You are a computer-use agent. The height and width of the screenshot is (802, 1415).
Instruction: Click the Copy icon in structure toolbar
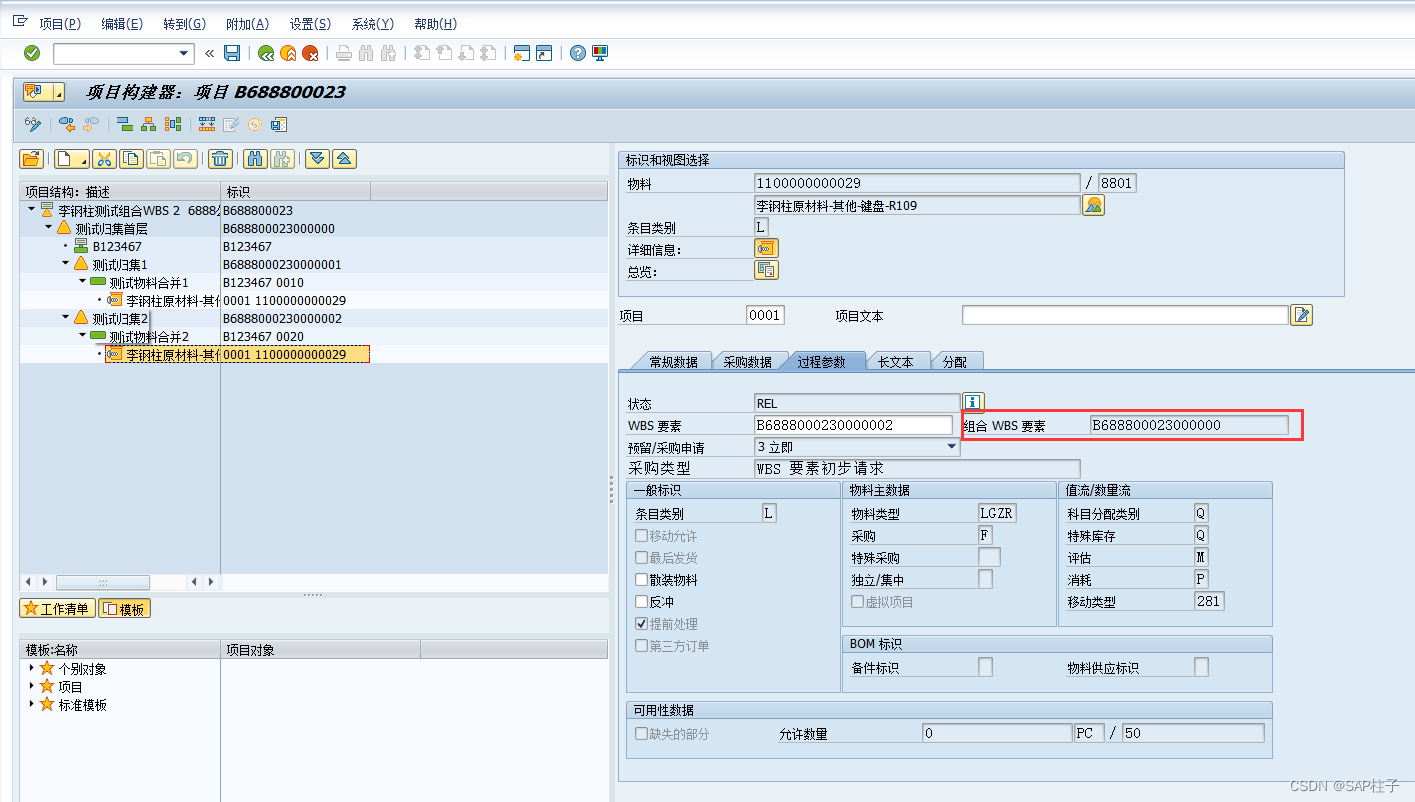click(x=131, y=158)
